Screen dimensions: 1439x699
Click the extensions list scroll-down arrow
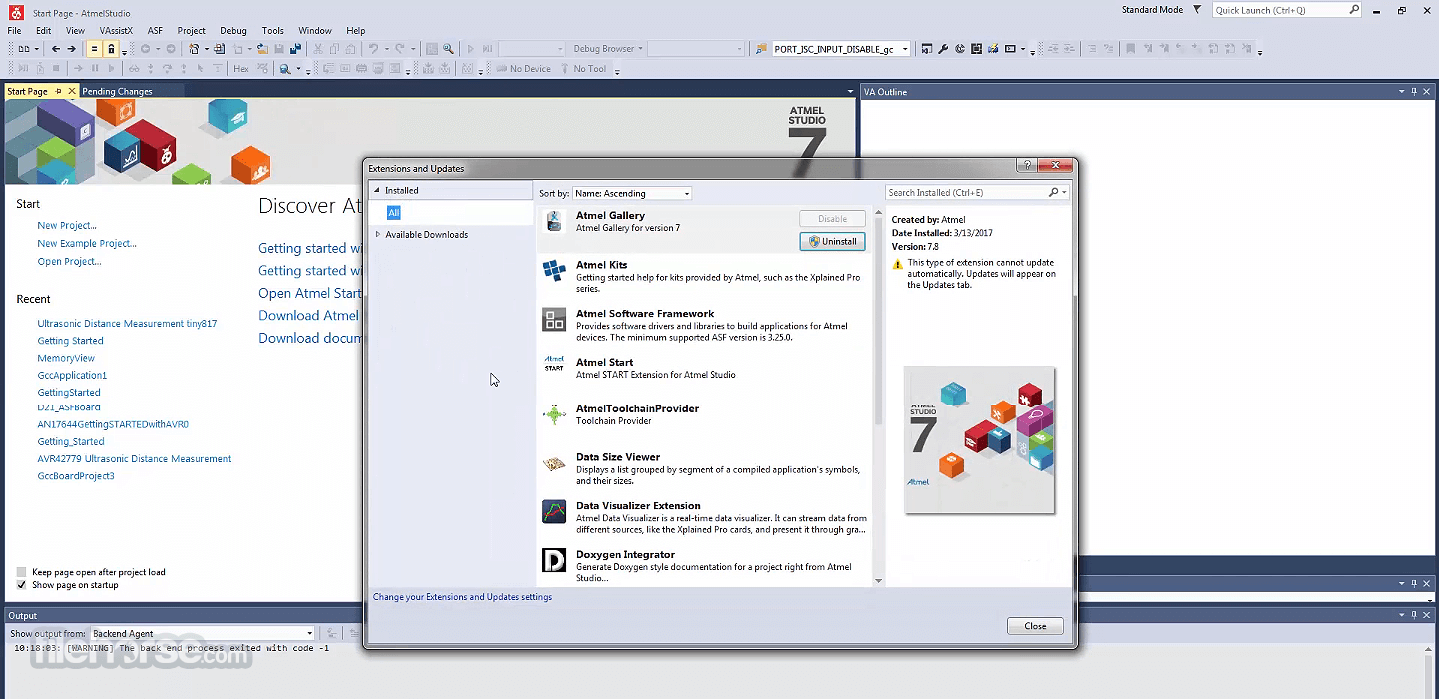tap(879, 580)
